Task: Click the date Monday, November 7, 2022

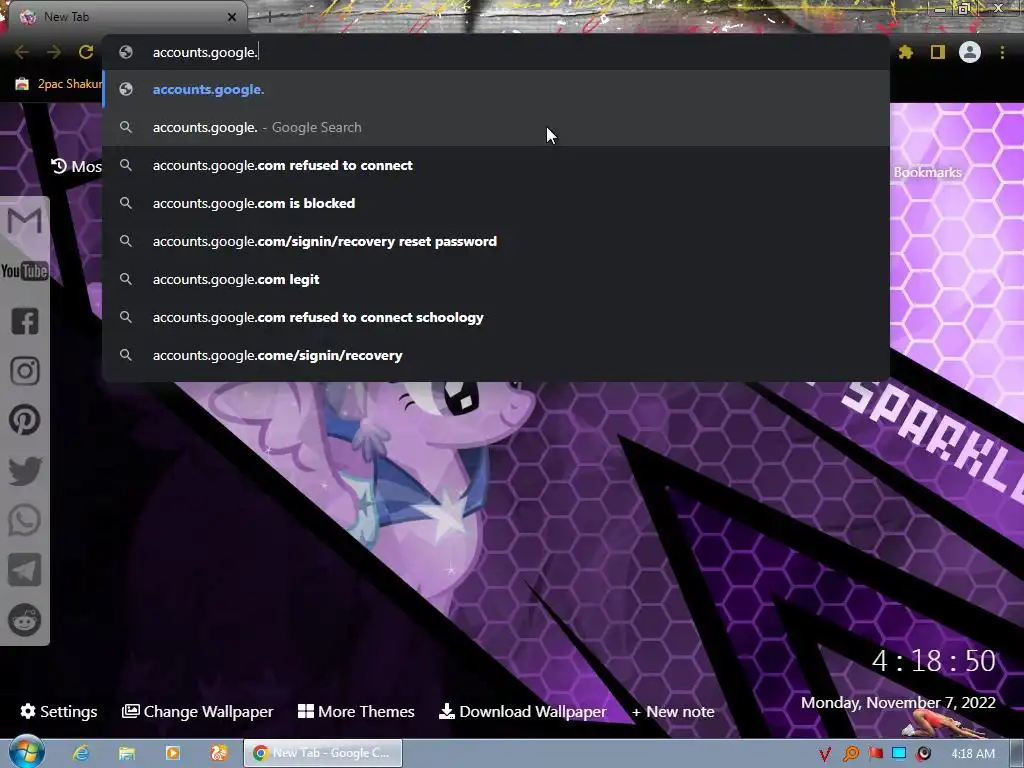Action: coord(898,703)
